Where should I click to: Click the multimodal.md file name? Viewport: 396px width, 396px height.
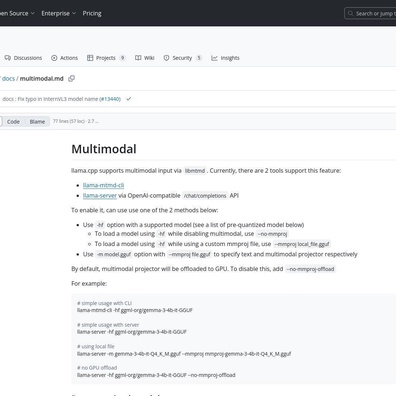point(41,79)
